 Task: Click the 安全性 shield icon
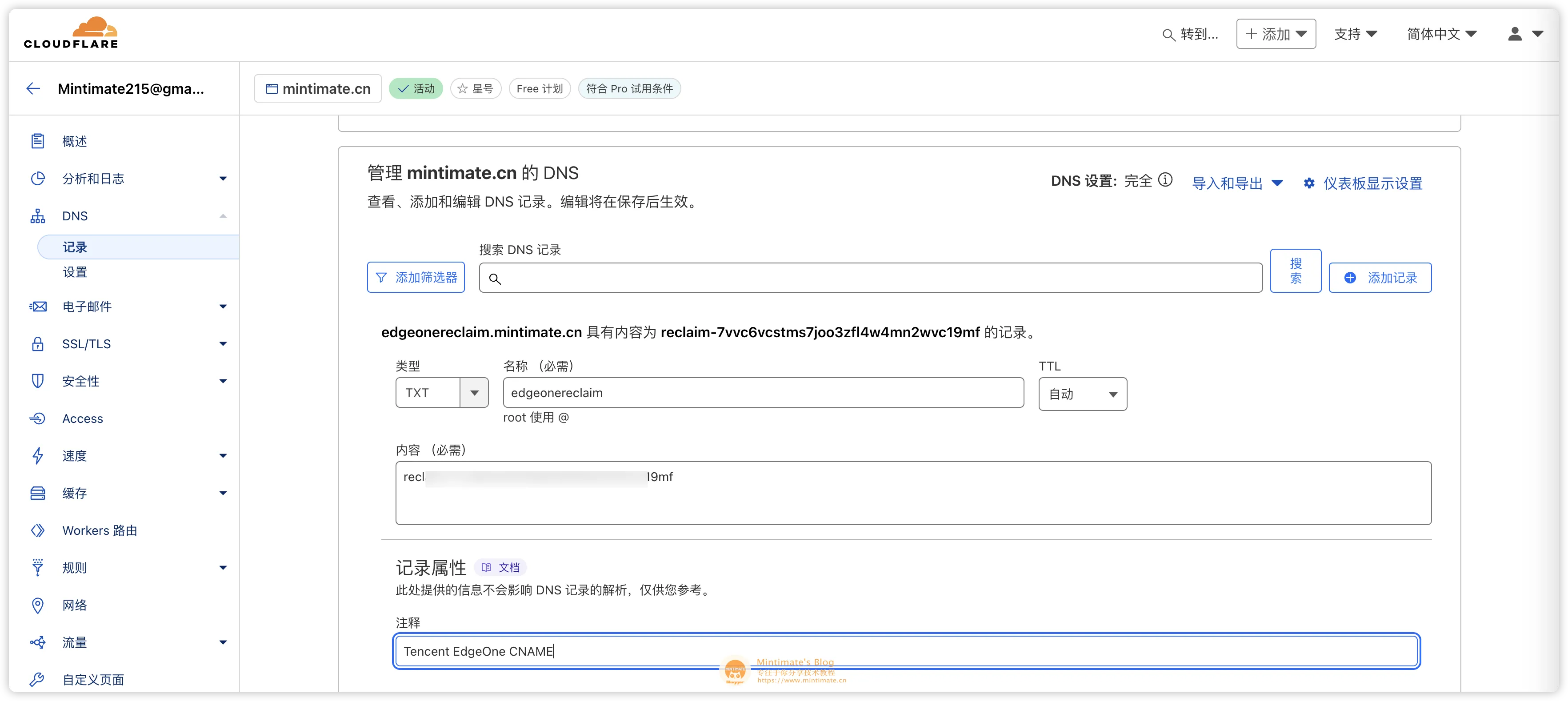[x=38, y=381]
